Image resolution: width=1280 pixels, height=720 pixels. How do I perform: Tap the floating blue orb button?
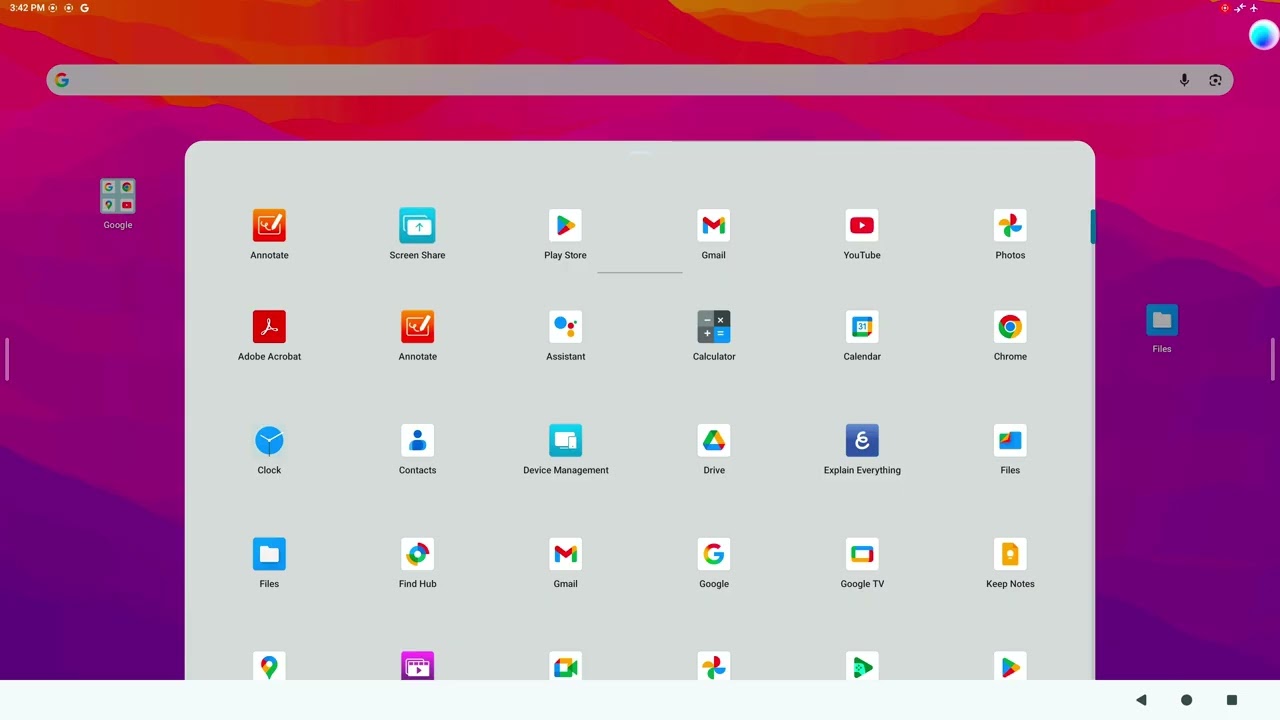[x=1263, y=36]
